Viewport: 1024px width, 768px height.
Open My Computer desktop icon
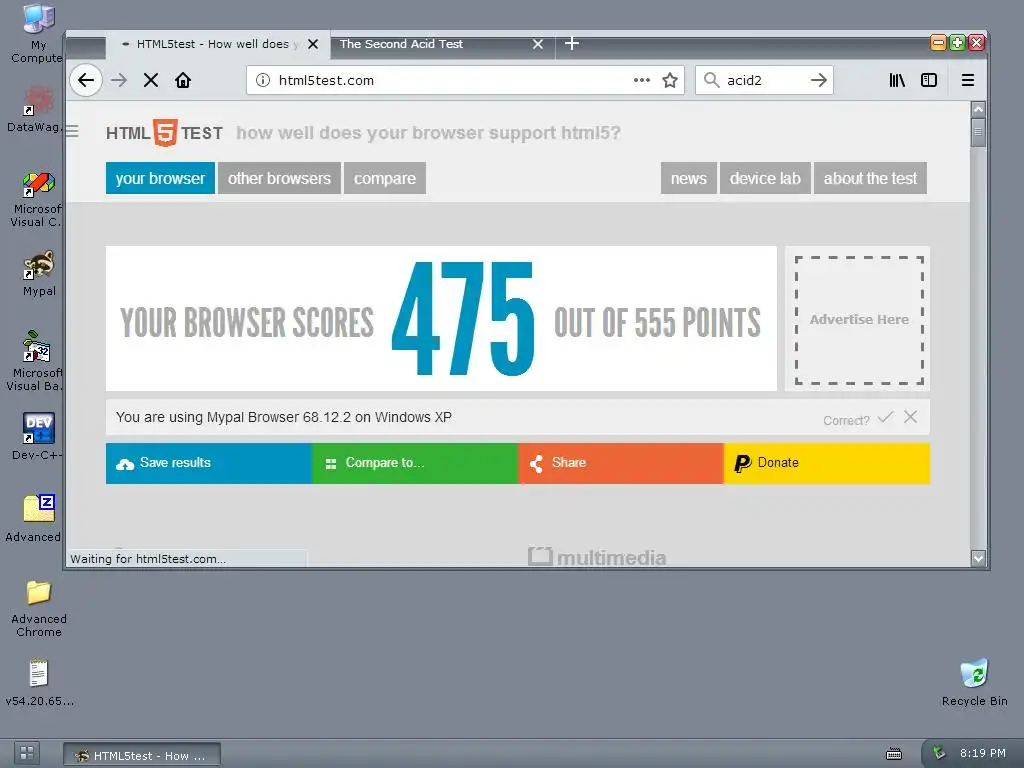[38, 34]
